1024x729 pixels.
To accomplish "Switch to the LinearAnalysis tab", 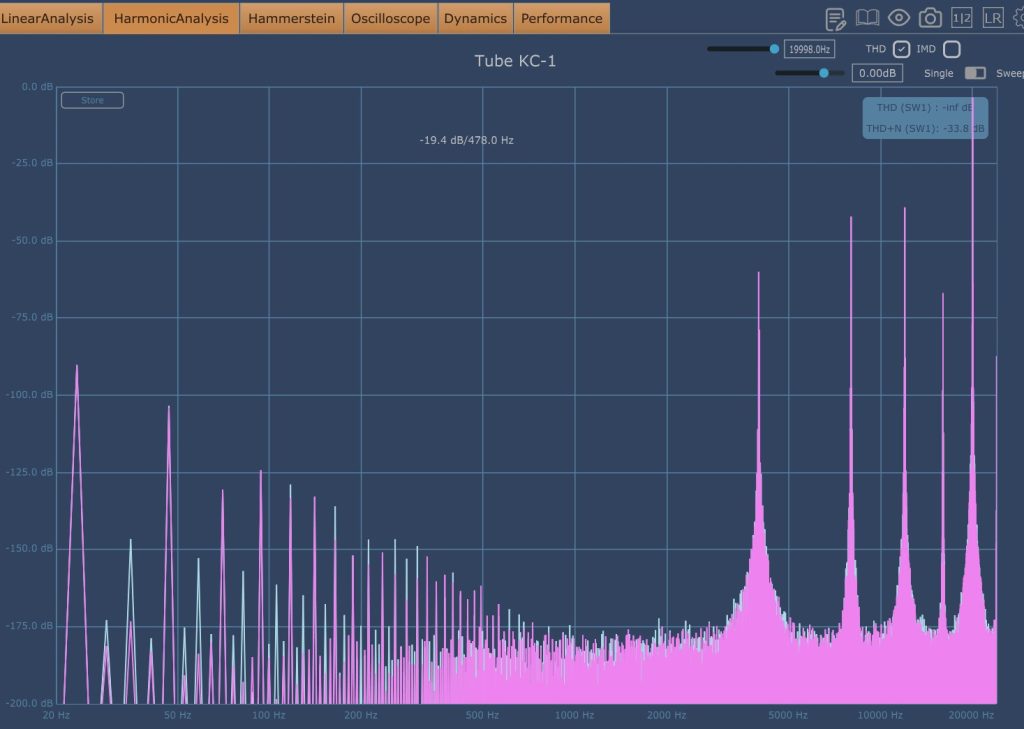I will (x=49, y=18).
